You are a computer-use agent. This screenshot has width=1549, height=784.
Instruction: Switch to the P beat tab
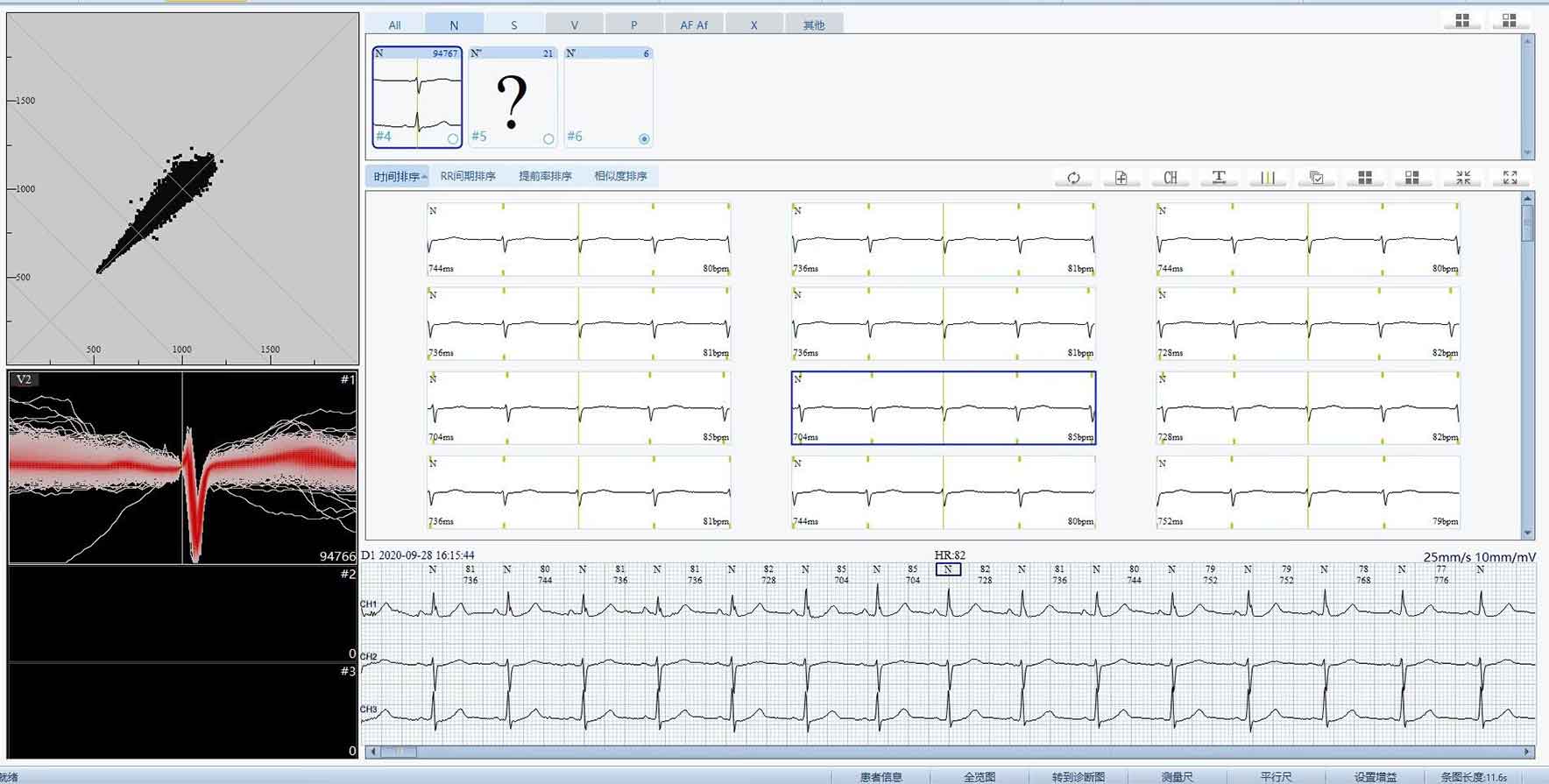pyautogui.click(x=633, y=25)
